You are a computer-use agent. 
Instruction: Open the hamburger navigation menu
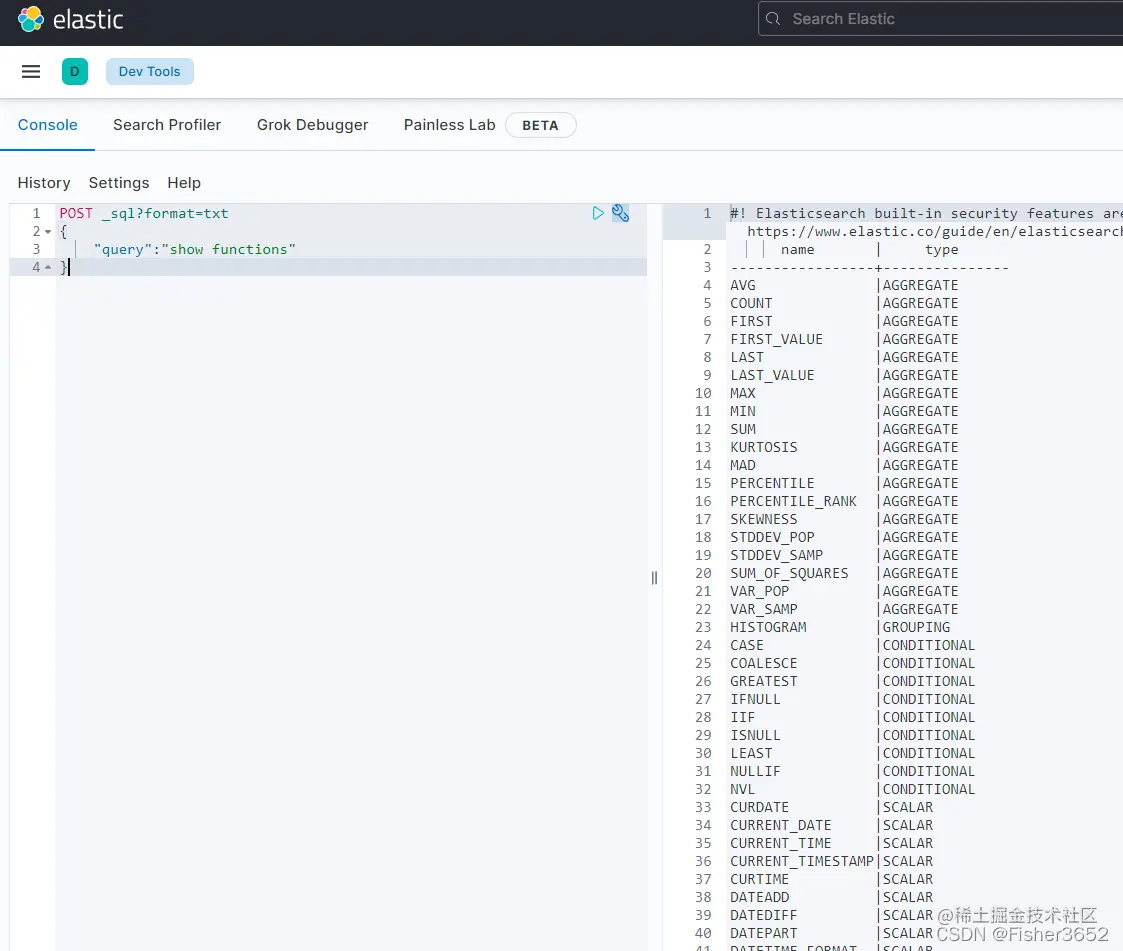[x=31, y=72]
